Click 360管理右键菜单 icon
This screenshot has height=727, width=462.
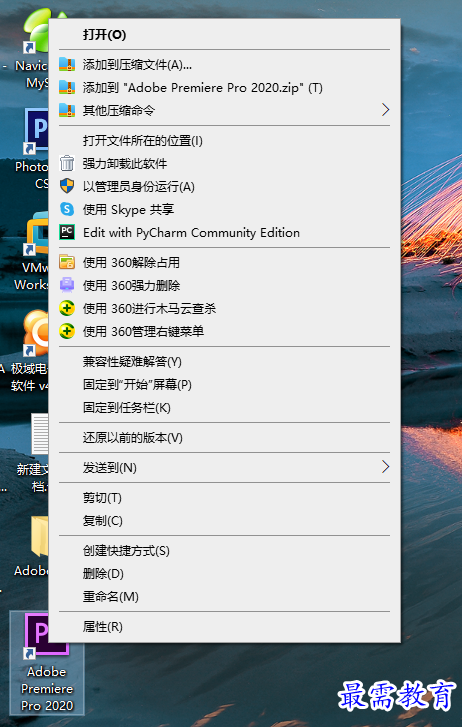pyautogui.click(x=67, y=331)
